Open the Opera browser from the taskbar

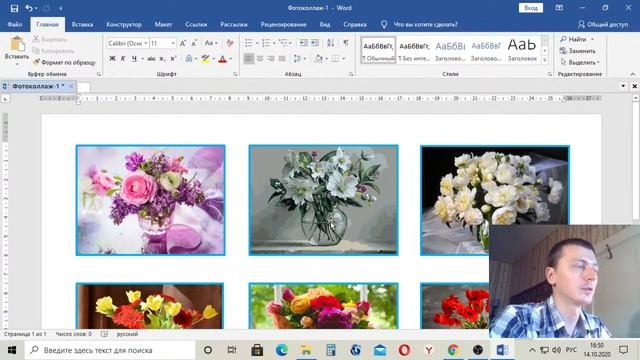point(404,350)
